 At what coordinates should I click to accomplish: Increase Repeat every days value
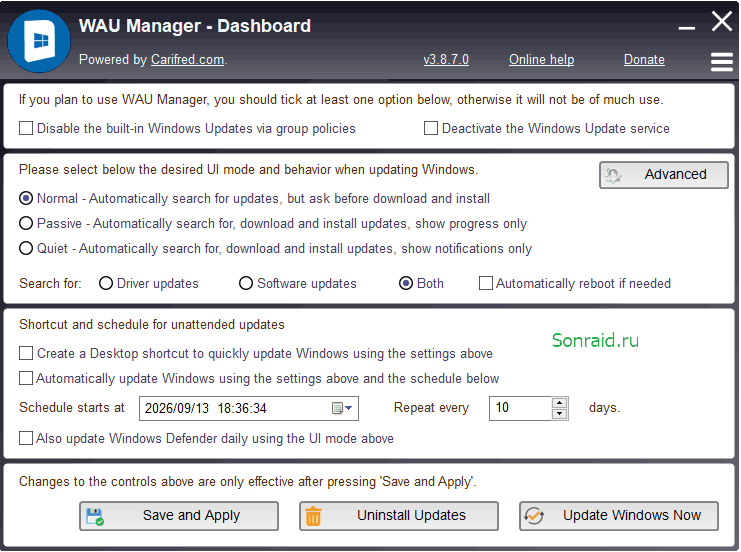click(x=560, y=403)
